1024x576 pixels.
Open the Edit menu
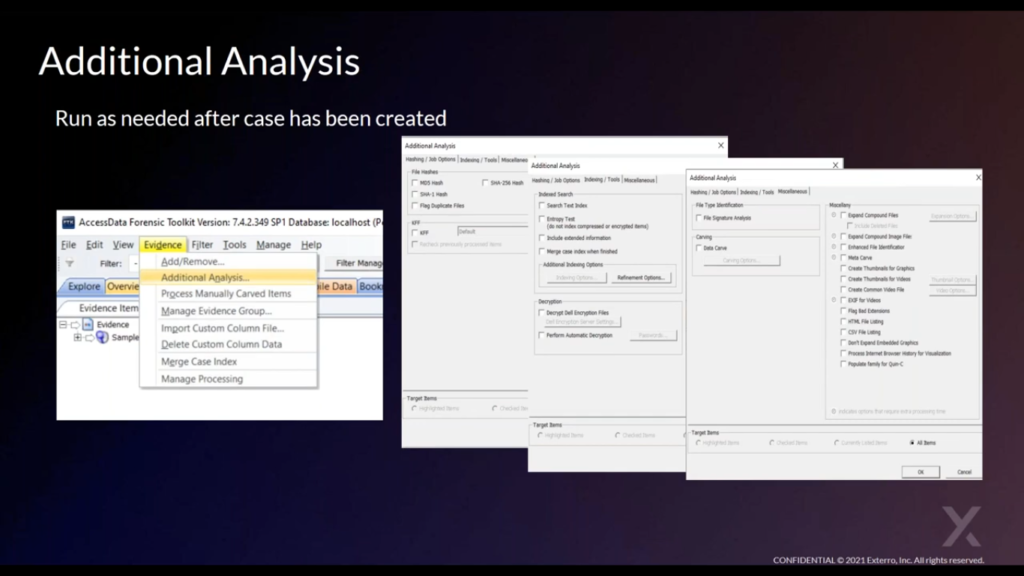click(x=94, y=245)
